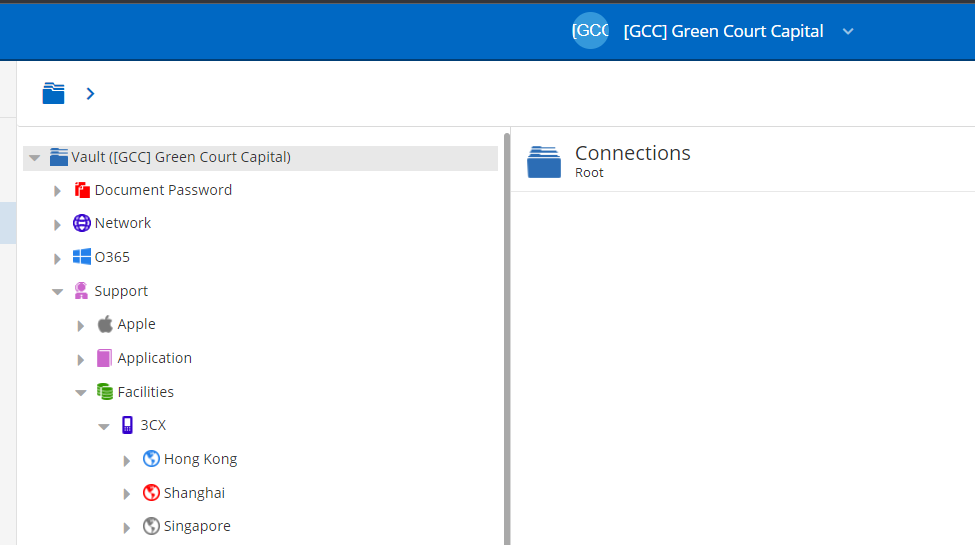
Task: Click the Network globe icon
Action: 81,223
